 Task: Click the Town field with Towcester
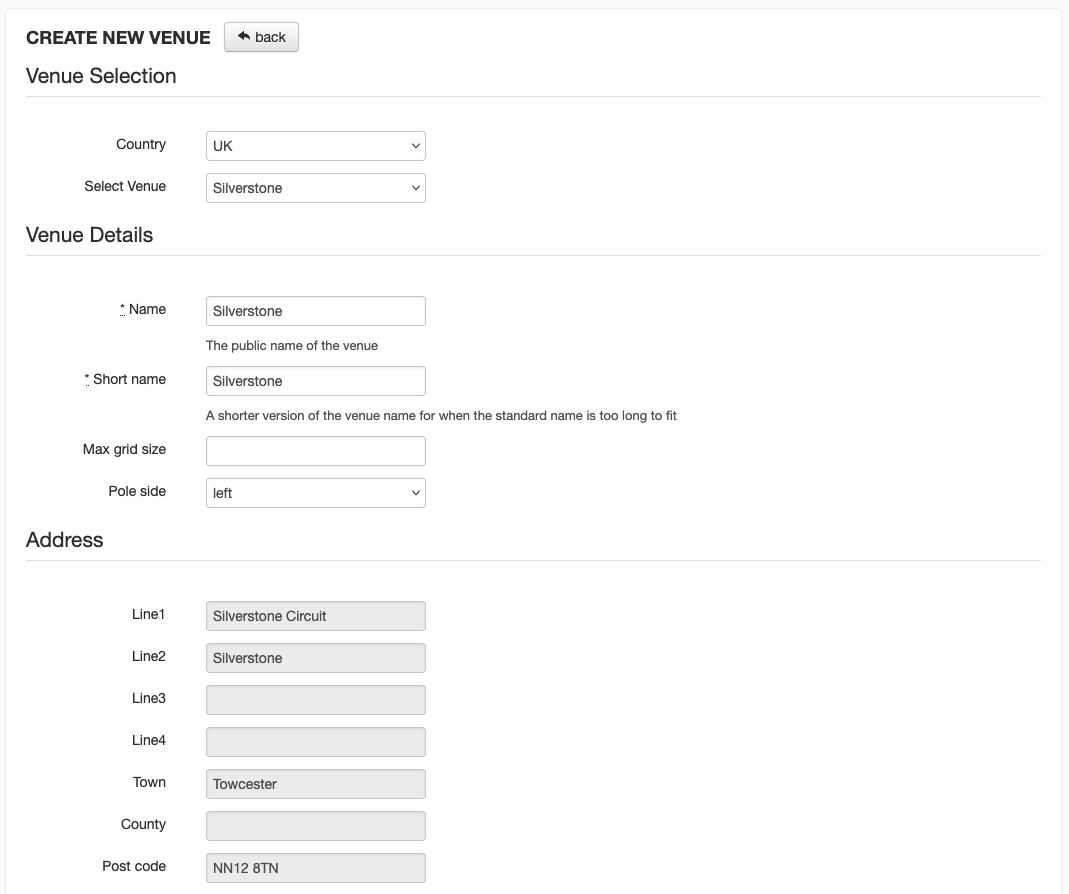[316, 784]
